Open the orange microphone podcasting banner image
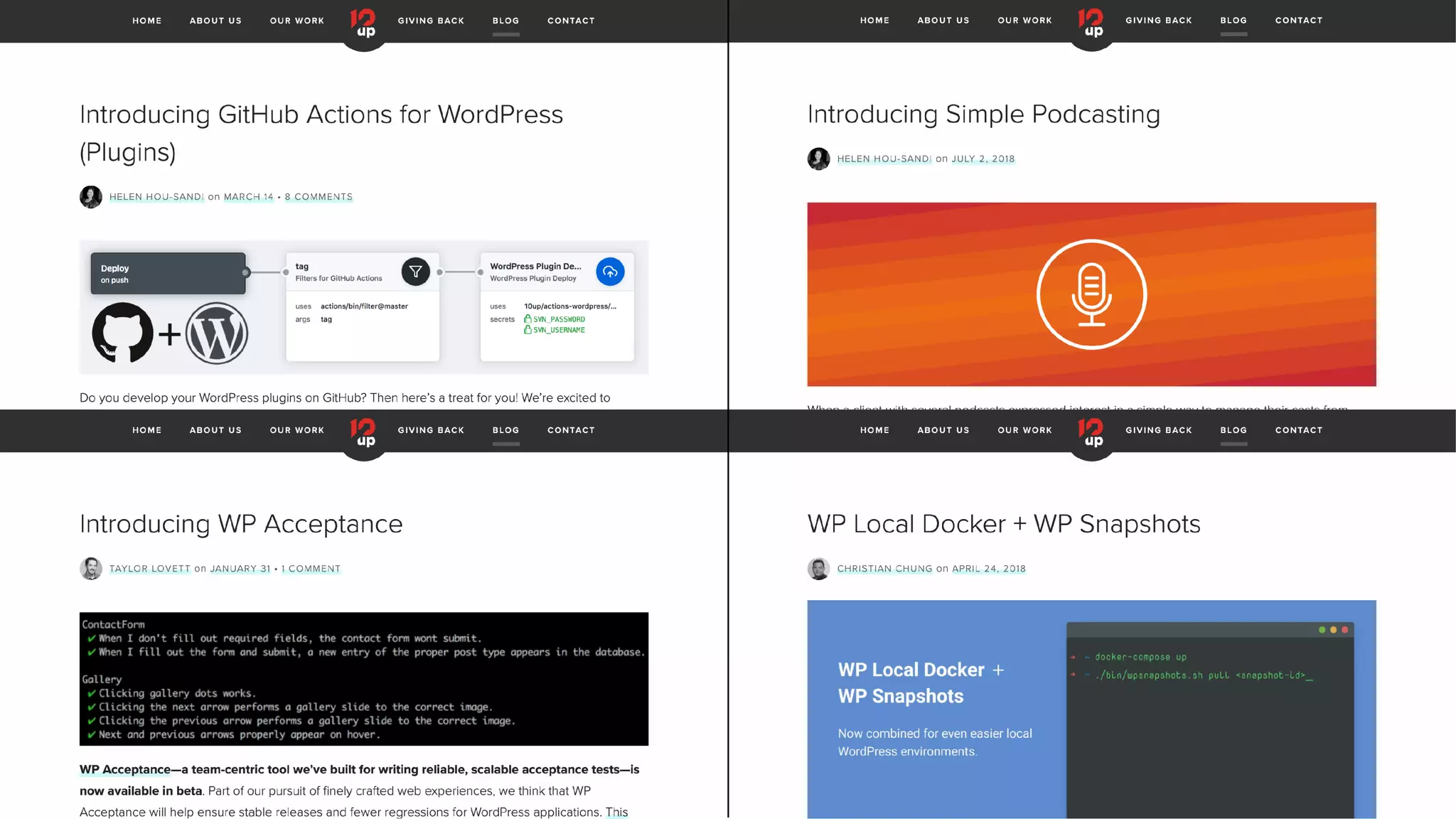 coord(1091,294)
